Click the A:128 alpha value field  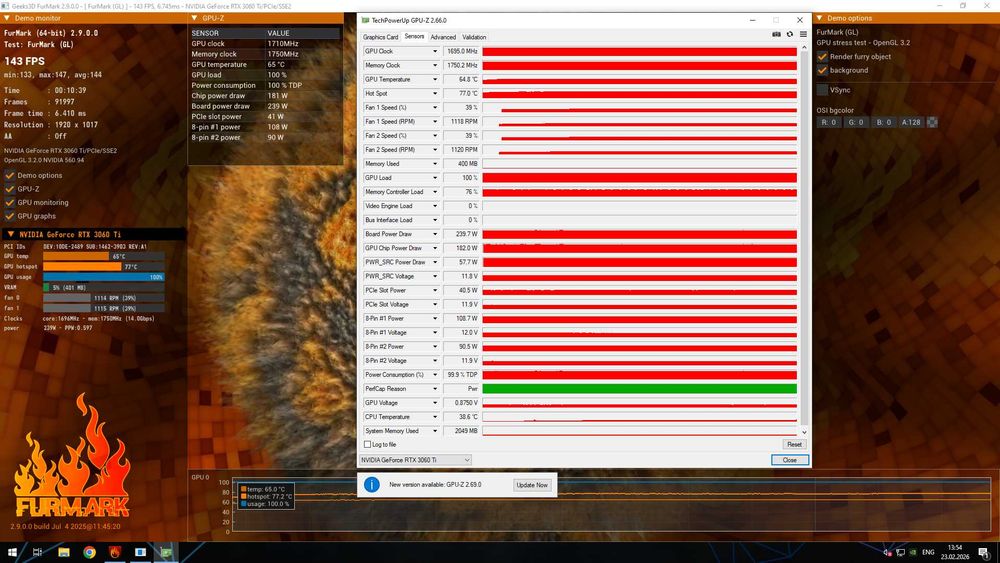click(911, 122)
